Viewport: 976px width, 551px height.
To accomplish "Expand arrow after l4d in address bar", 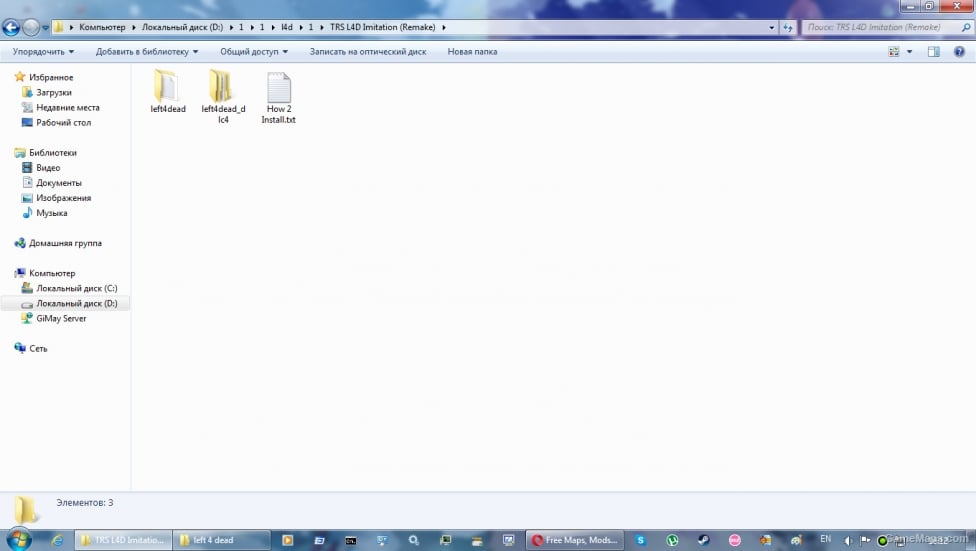I will [301, 27].
